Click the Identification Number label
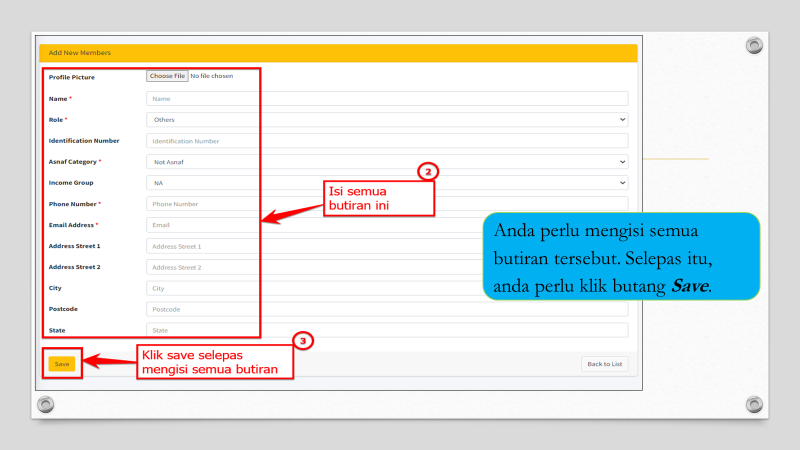 click(84, 141)
